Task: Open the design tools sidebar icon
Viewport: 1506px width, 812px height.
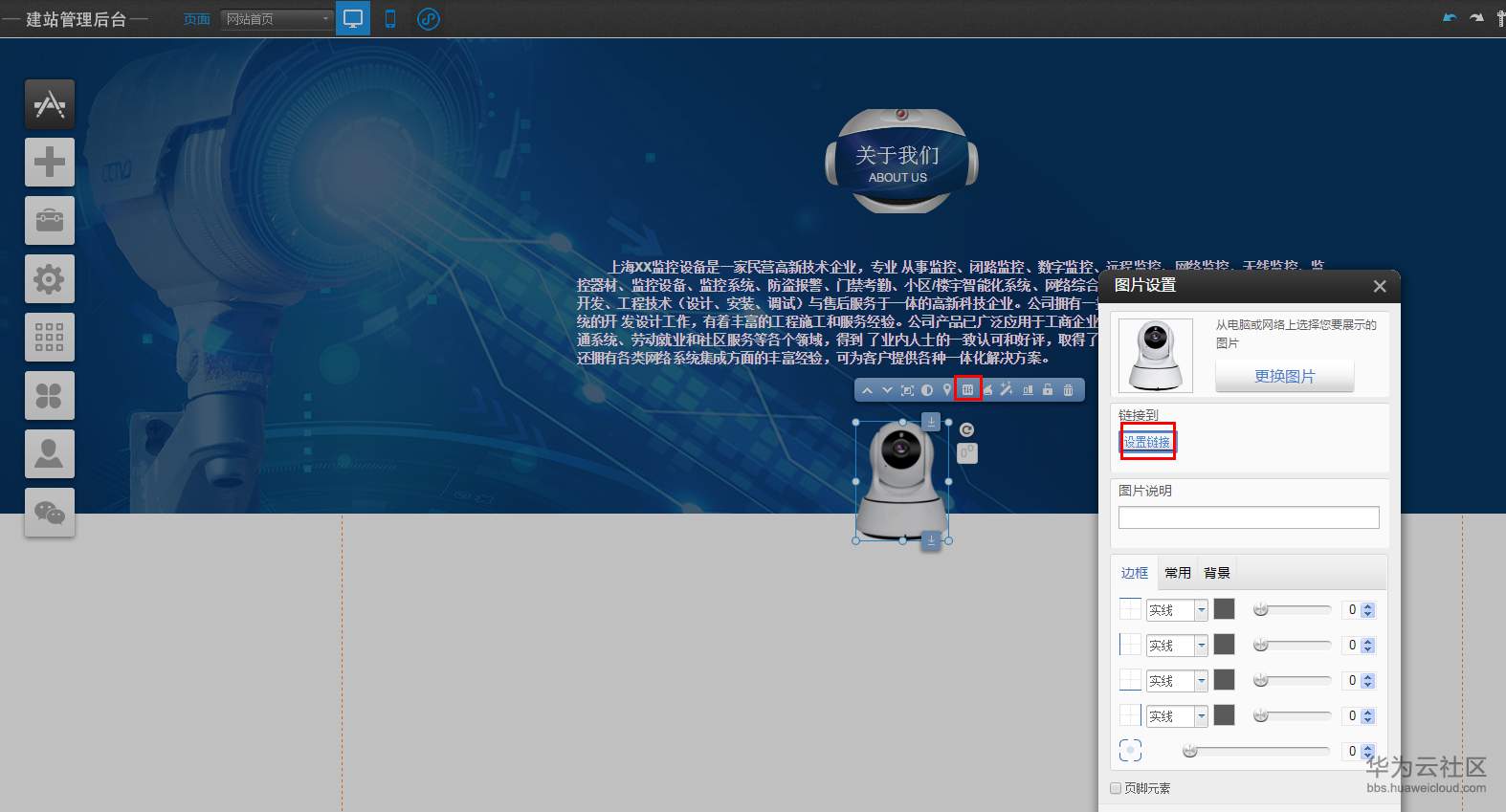Action: click(x=50, y=103)
